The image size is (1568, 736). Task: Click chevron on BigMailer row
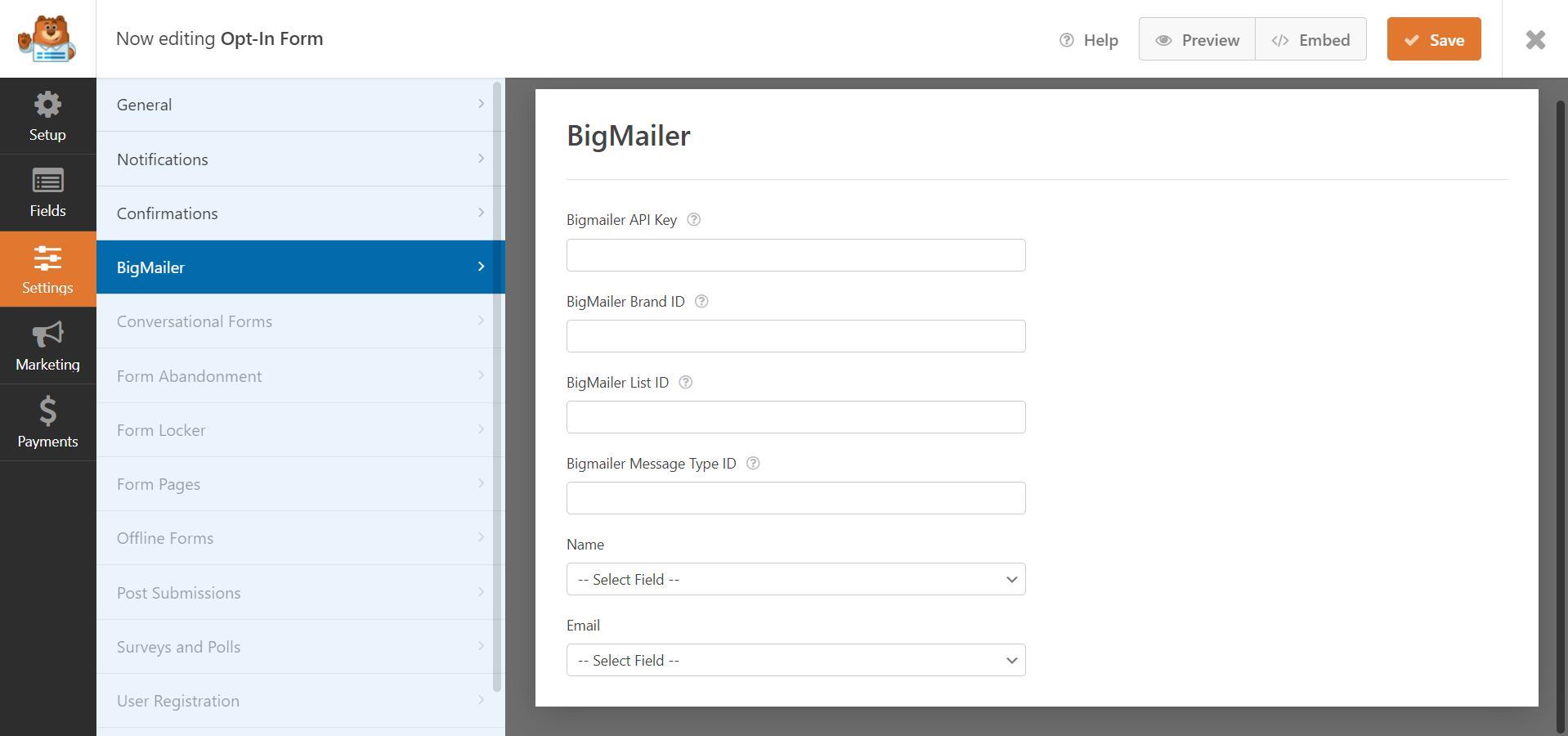481,267
